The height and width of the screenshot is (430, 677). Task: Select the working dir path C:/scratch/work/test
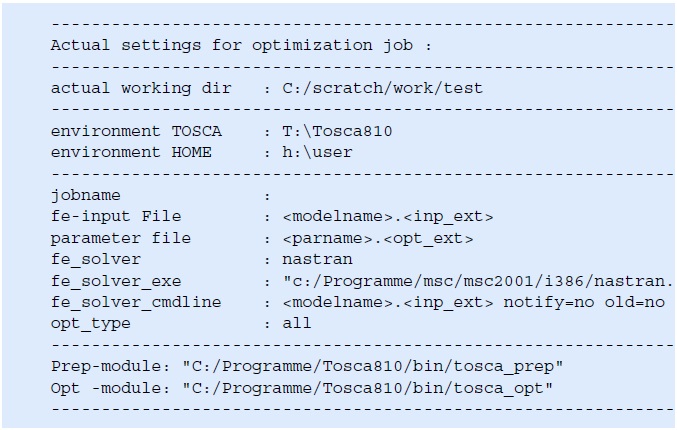tap(383, 88)
